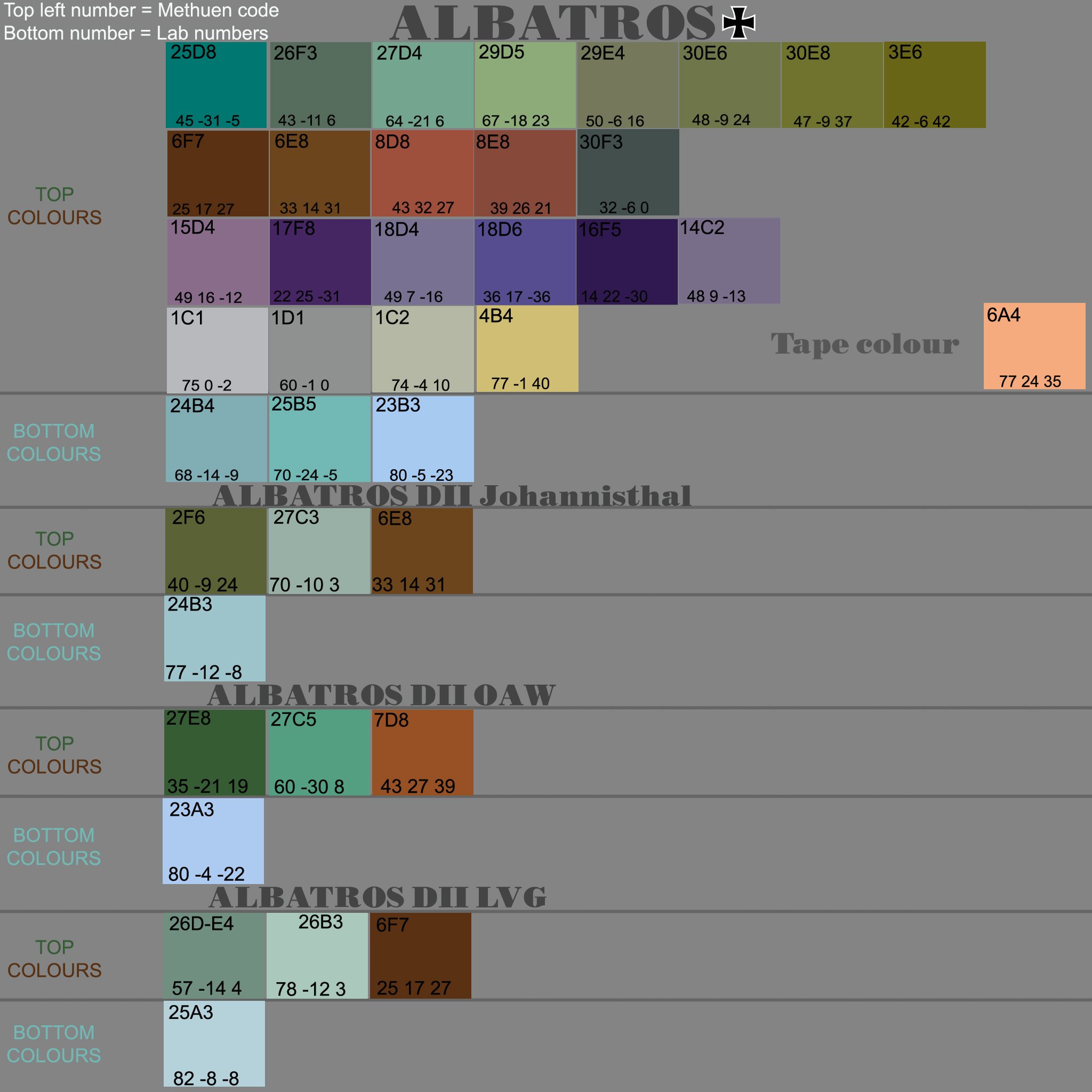This screenshot has height=1092, width=1092.
Task: Pick the 6F7 swatch in LVG section
Action: click(x=421, y=956)
